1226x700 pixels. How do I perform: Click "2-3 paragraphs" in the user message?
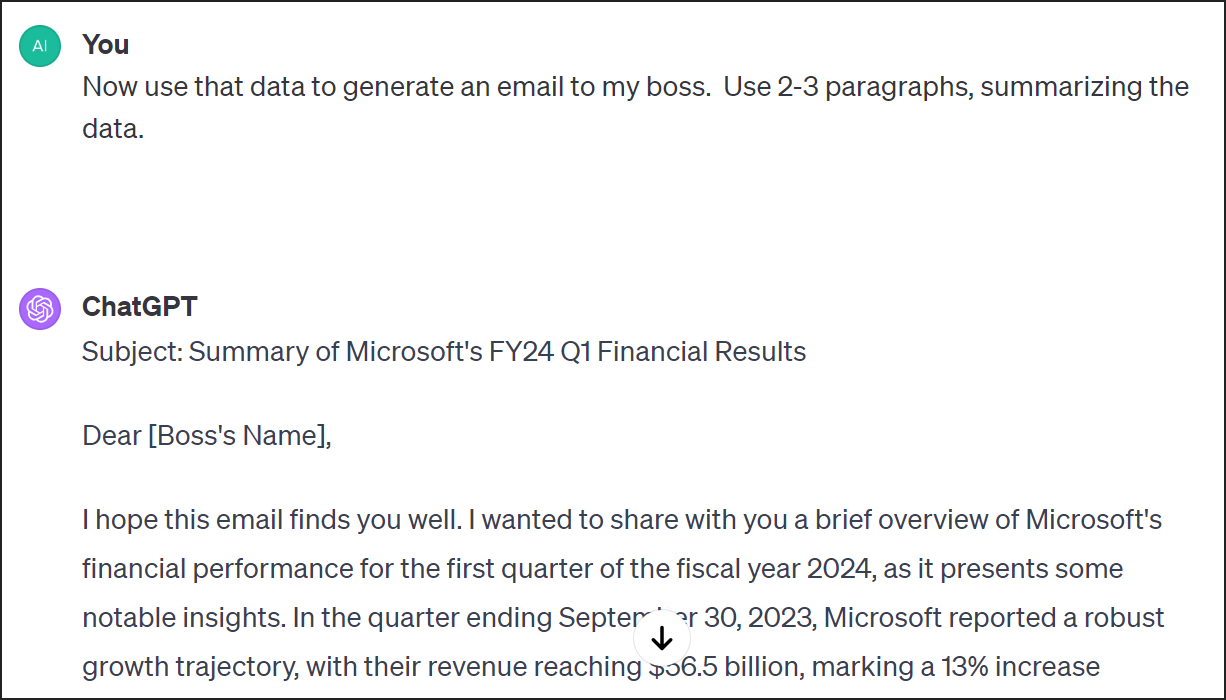(873, 87)
